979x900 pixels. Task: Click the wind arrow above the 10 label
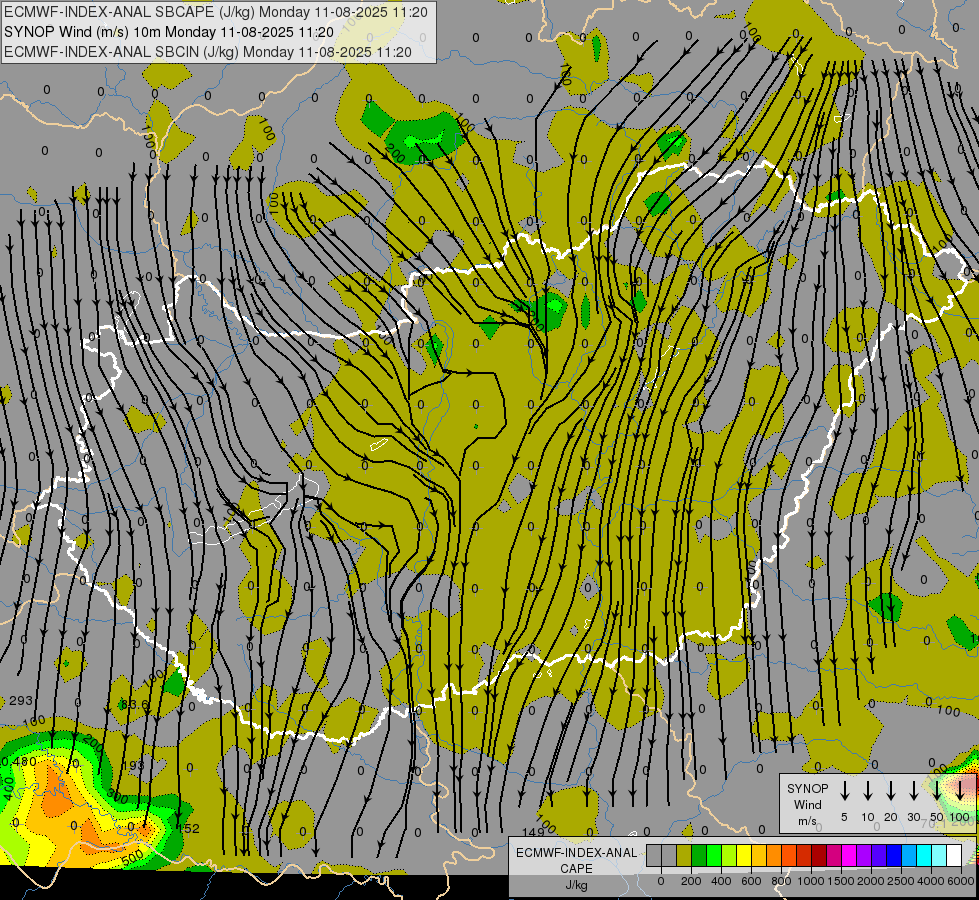(868, 791)
